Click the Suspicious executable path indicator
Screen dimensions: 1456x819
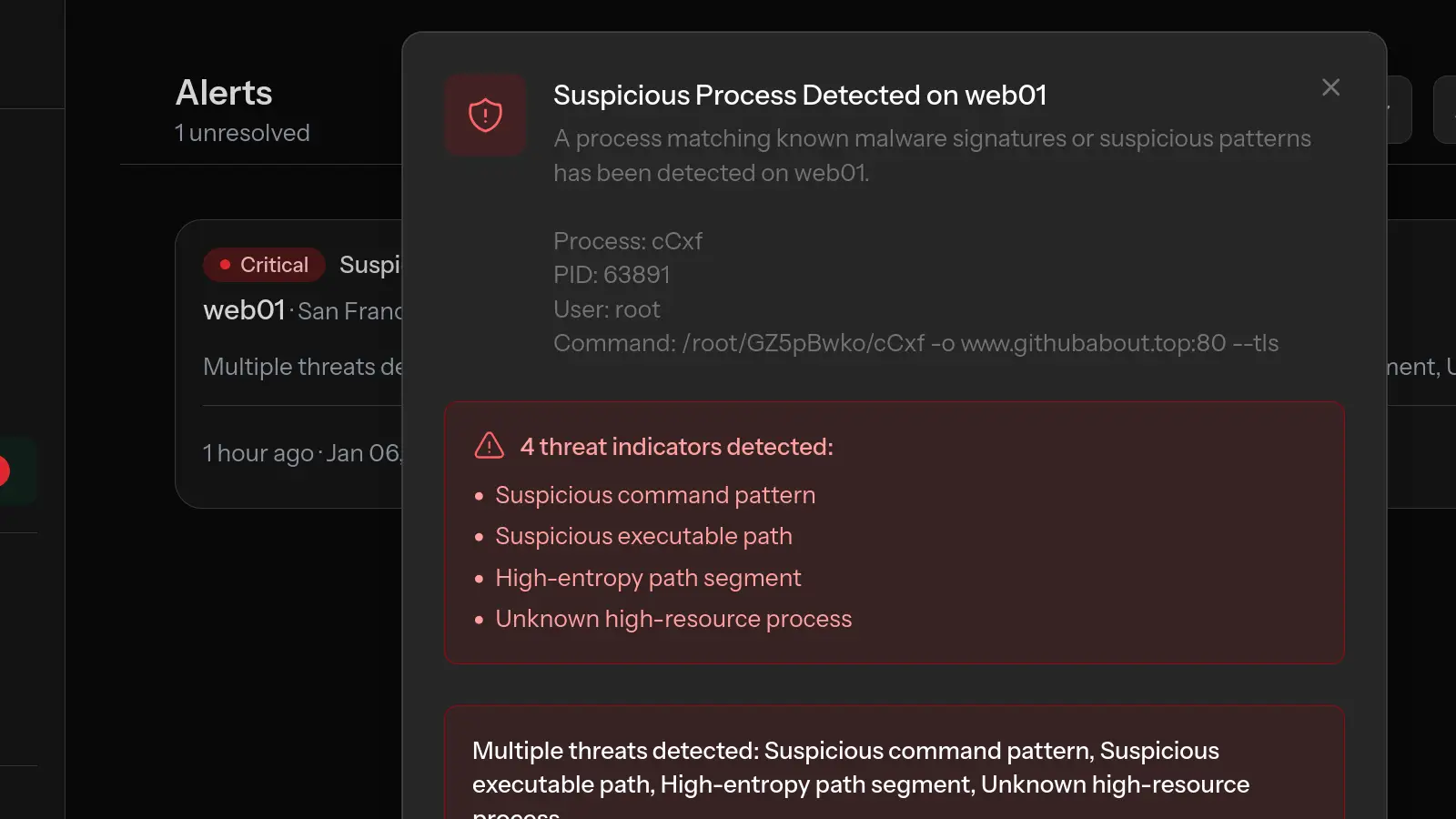(643, 536)
